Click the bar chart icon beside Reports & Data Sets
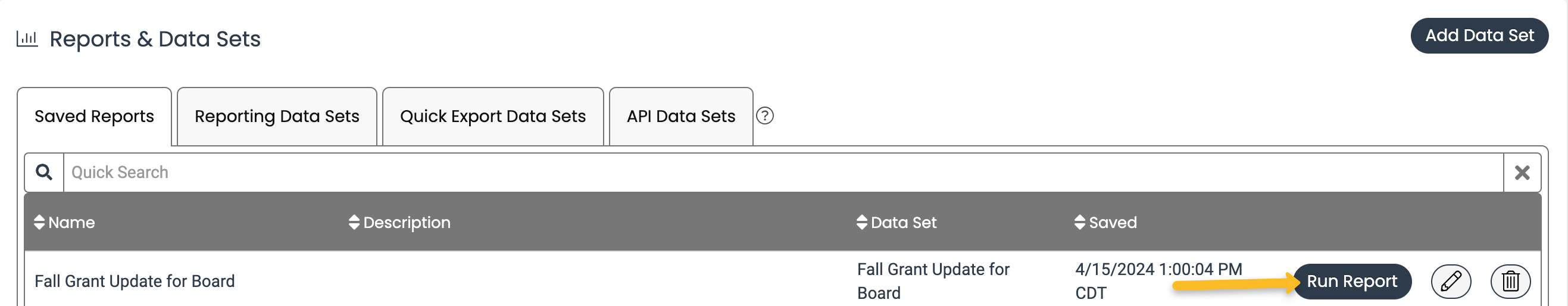The image size is (1568, 306). coord(27,39)
